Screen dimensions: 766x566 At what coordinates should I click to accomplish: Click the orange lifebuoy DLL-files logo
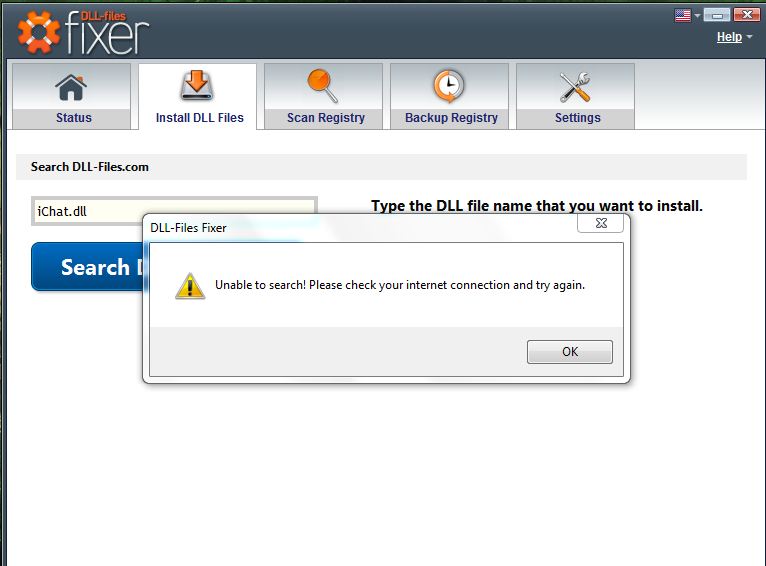[x=38, y=32]
